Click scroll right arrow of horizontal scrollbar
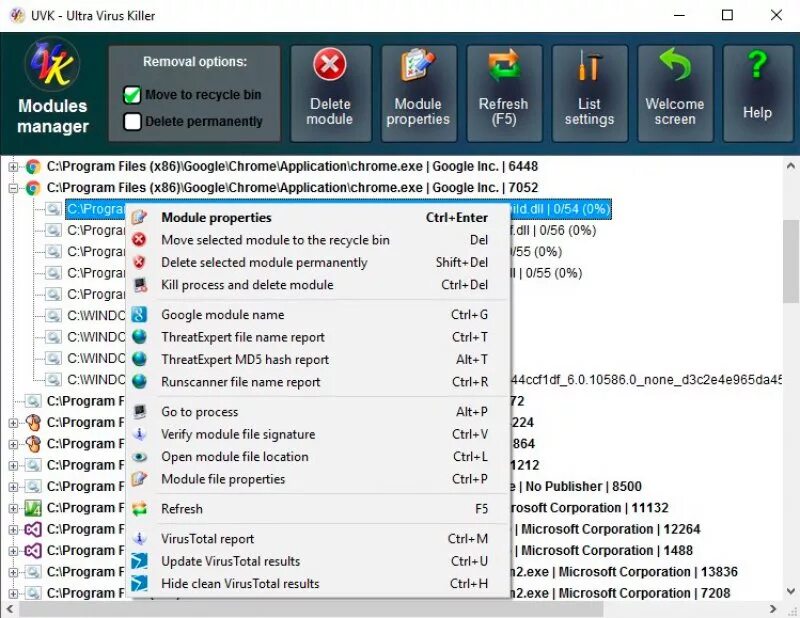Image resolution: width=800 pixels, height=618 pixels. (773, 609)
